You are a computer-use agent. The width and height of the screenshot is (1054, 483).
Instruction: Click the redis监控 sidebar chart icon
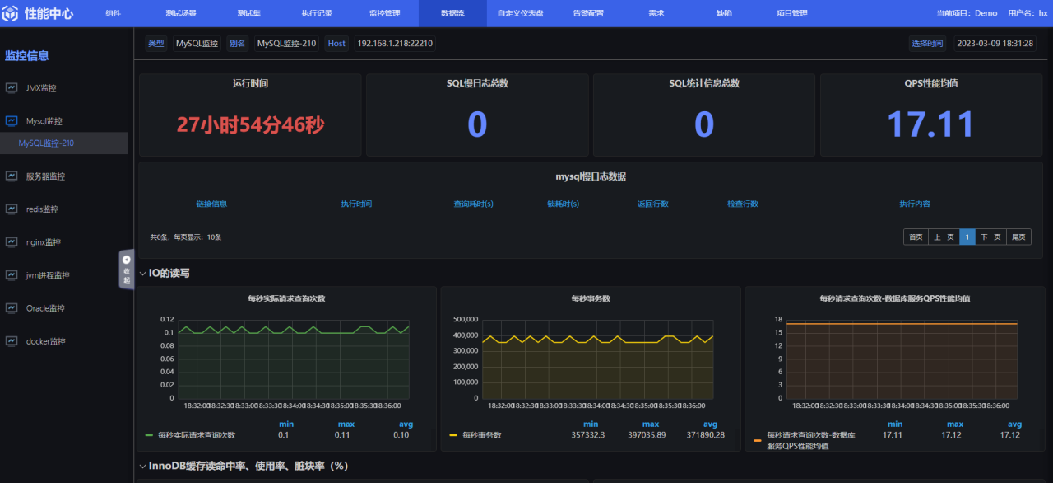point(11,209)
